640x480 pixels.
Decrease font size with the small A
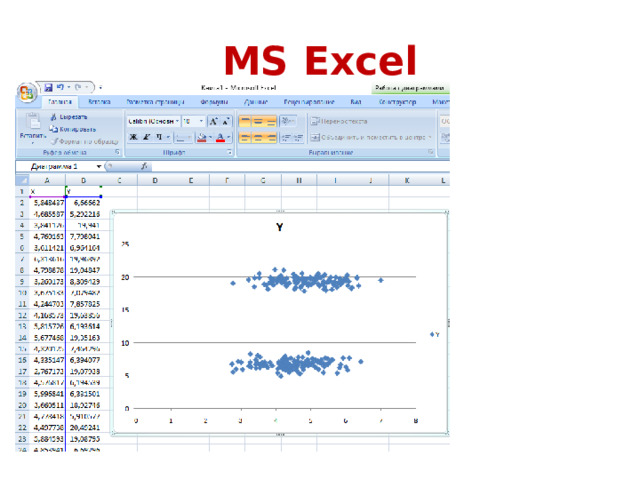(226, 121)
